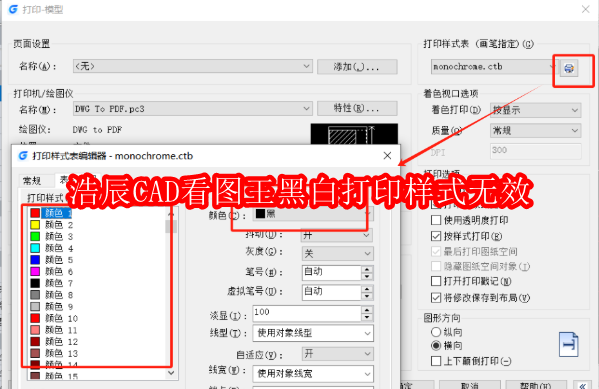This screenshot has width=599, height=389.
Task: Select the blue swatch of 颜色 5
Action: point(35,260)
